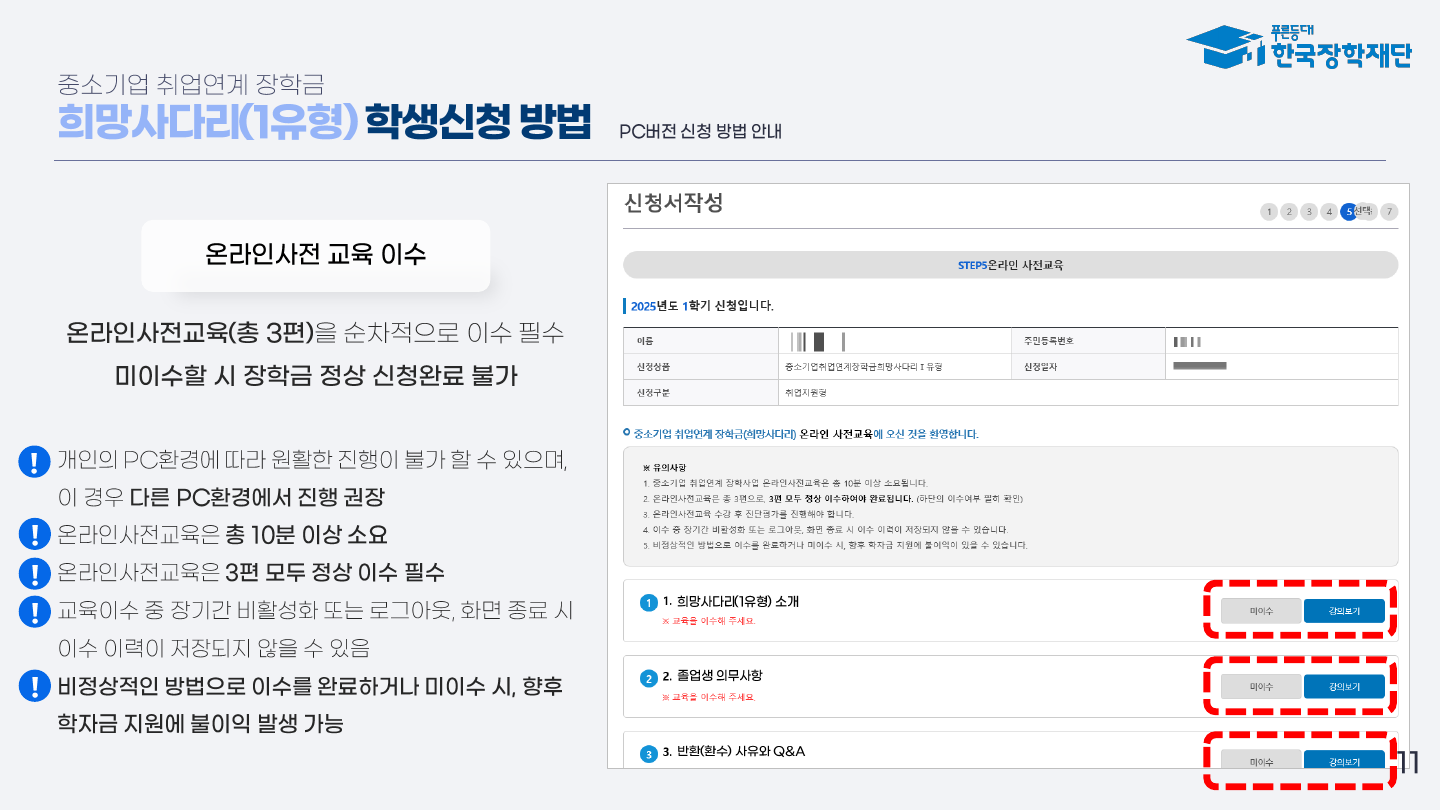Click blue number 2 badge for 졸업생 의무사항
Screen dimensions: 1440x810
(x=648, y=679)
